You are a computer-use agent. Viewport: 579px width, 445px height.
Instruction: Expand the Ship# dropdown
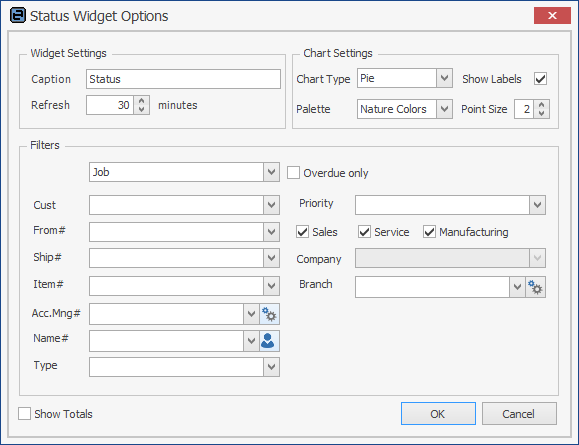(271, 258)
